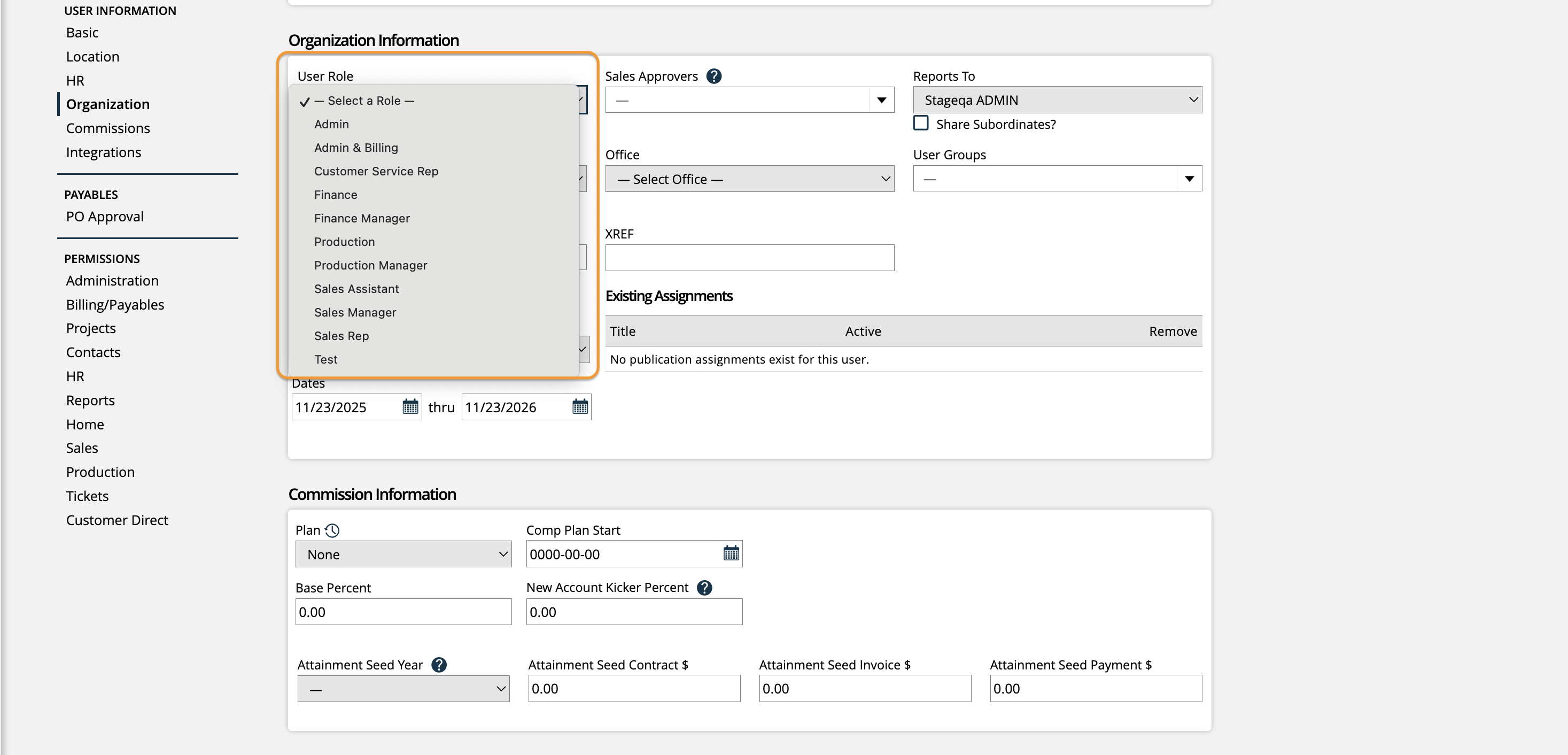
Task: Choose Sales Manager role option
Action: [x=355, y=312]
